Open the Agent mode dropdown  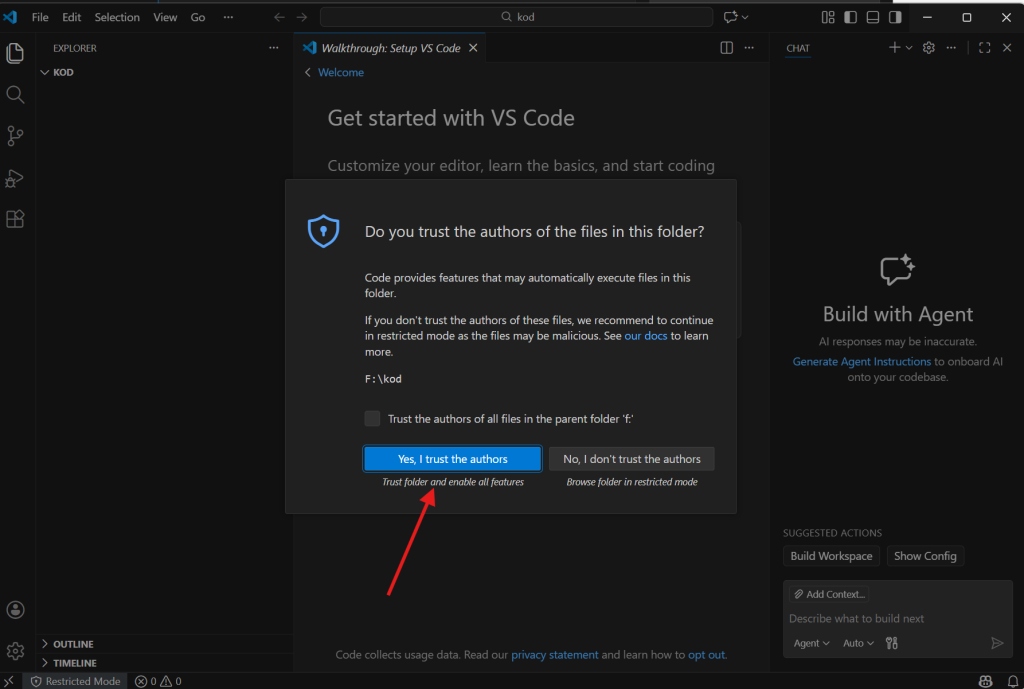(811, 643)
